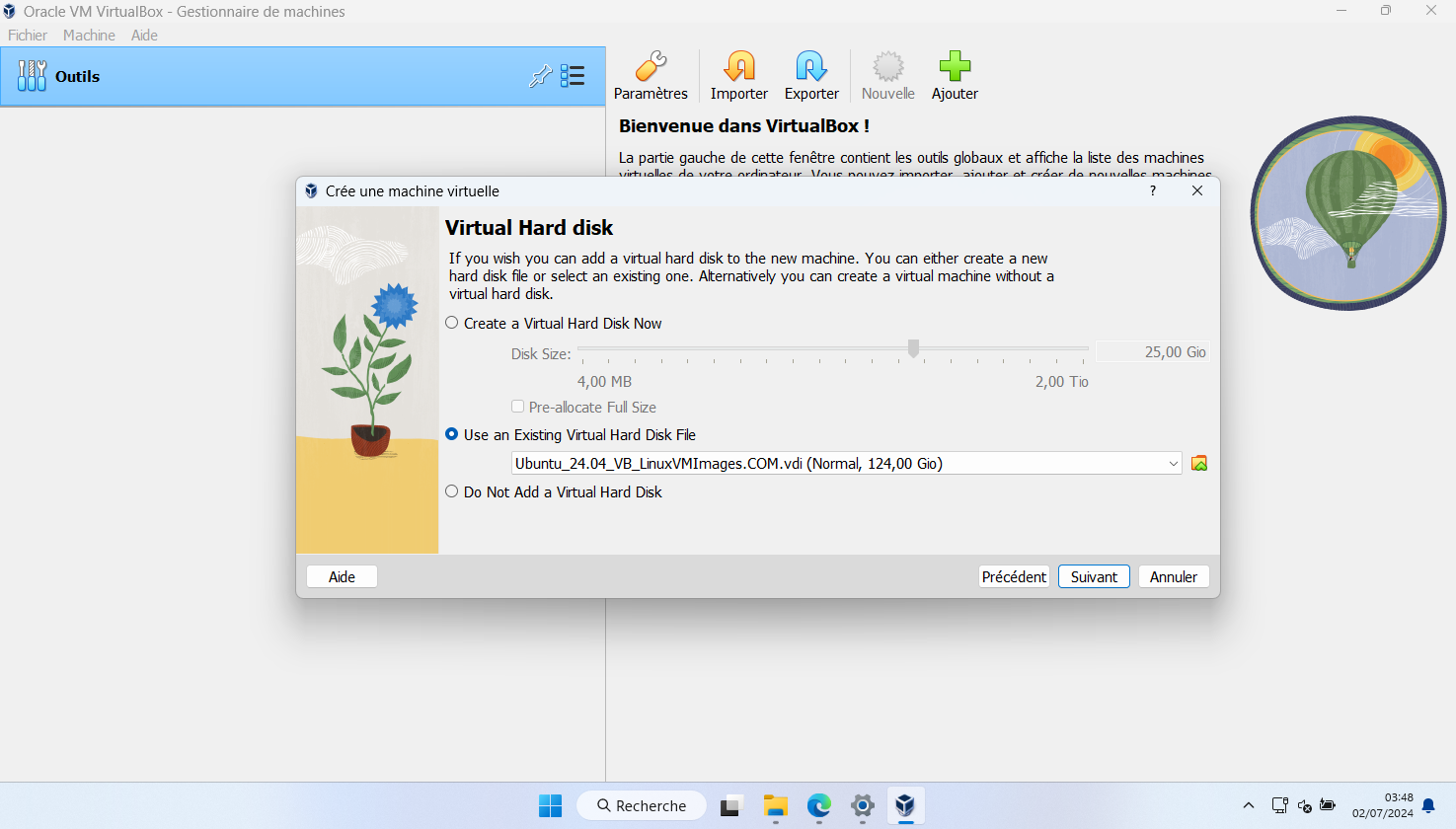This screenshot has width=1456, height=829.
Task: Click the dialog help question mark
Action: (x=1153, y=190)
